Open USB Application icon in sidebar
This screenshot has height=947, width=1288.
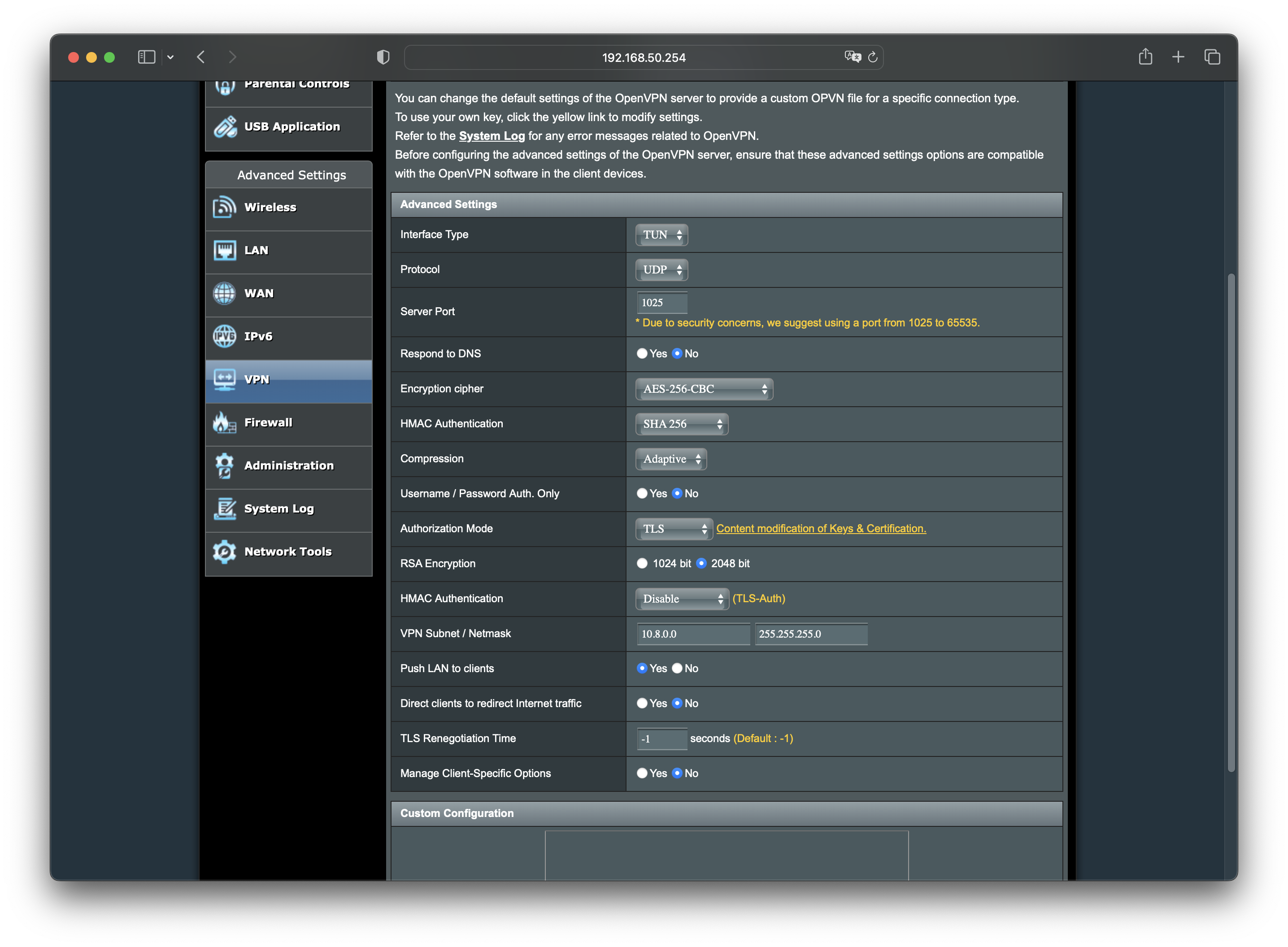(225, 127)
